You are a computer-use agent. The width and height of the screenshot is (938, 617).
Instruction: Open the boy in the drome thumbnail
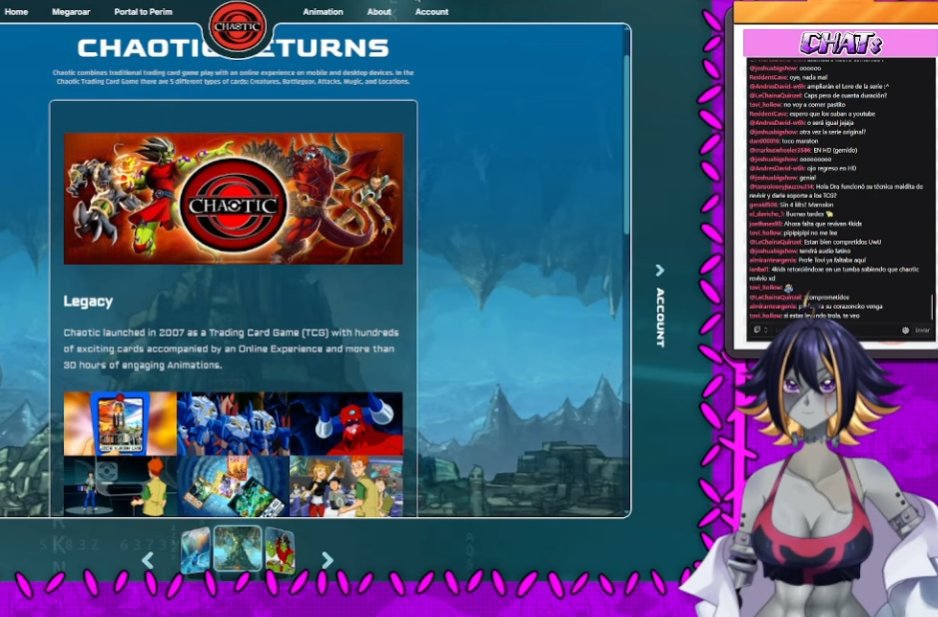[120, 486]
